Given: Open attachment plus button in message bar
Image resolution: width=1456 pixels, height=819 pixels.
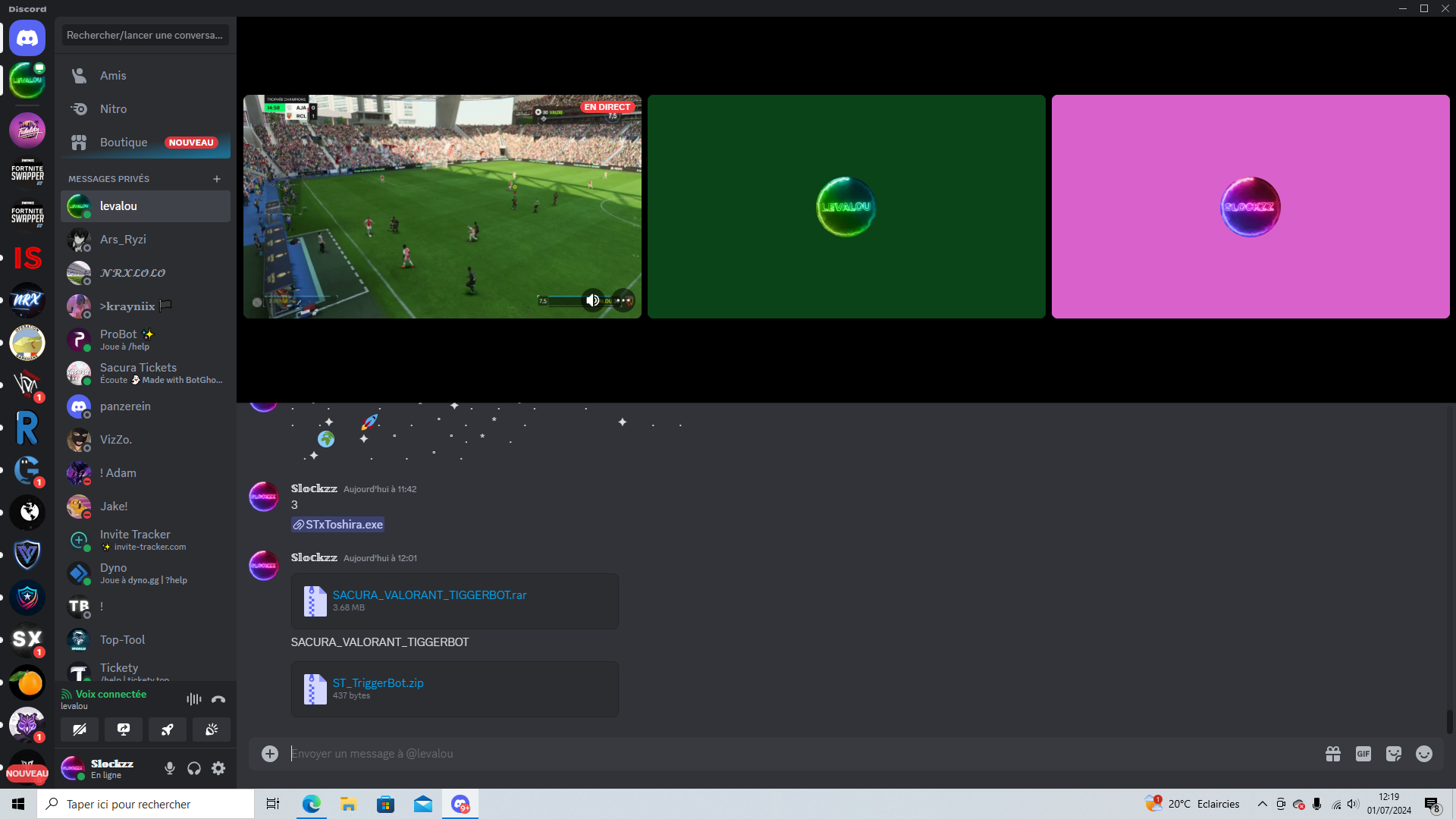Looking at the screenshot, I should pyautogui.click(x=270, y=754).
